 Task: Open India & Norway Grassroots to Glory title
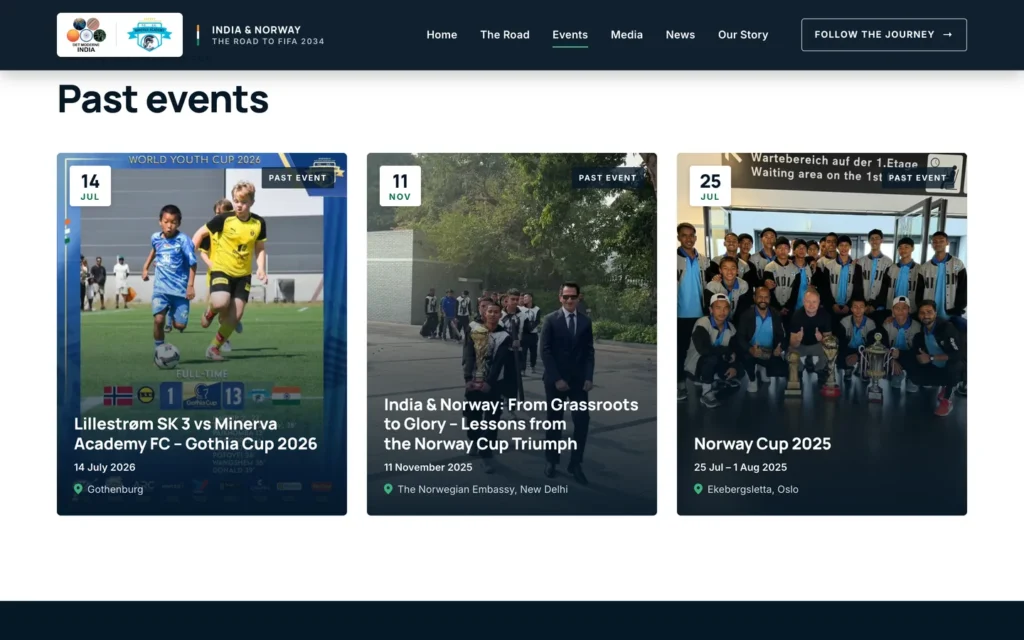[511, 424]
